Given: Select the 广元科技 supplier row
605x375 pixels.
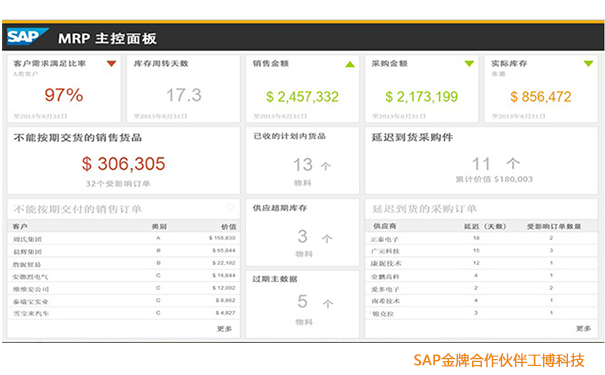Looking at the screenshot, I should click(x=481, y=251).
